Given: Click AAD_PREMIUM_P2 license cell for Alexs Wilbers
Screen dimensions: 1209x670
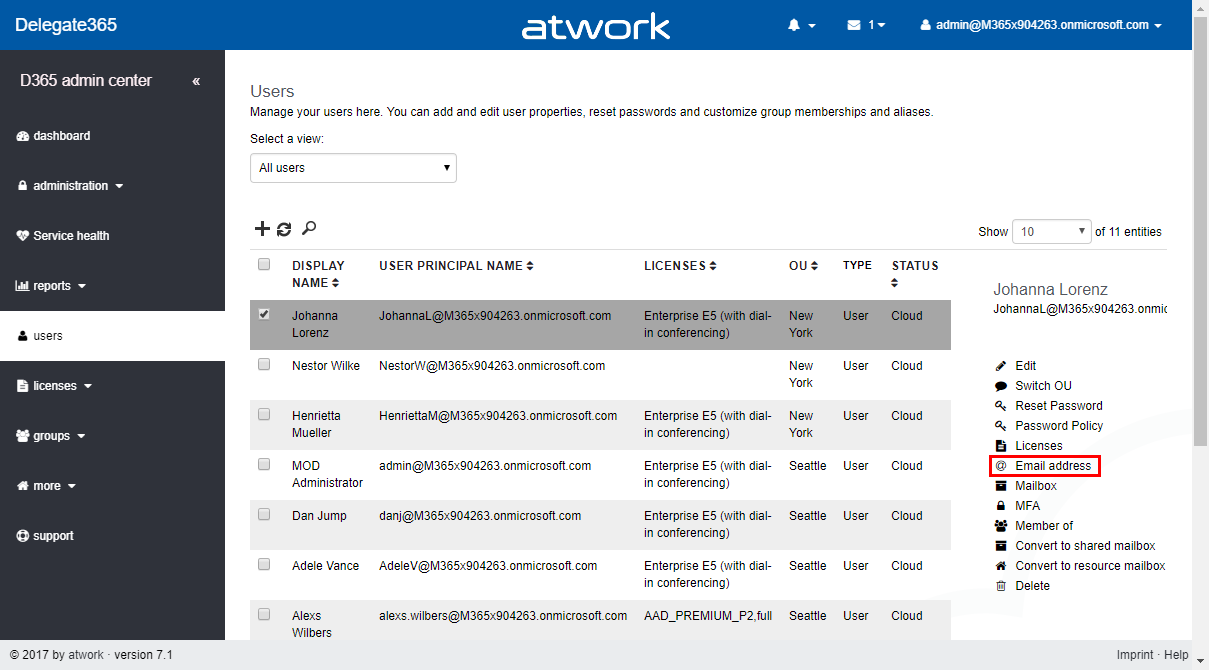Looking at the screenshot, I should [708, 616].
